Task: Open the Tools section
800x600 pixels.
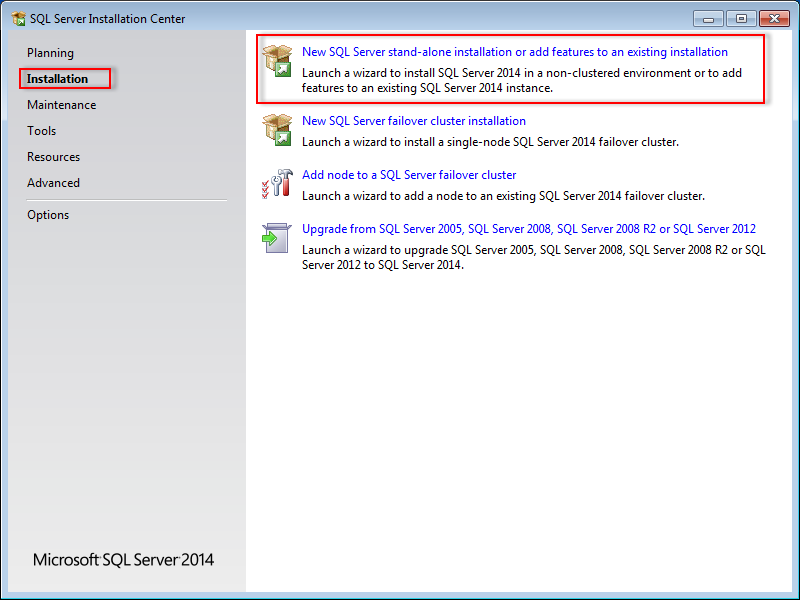Action: (x=42, y=131)
